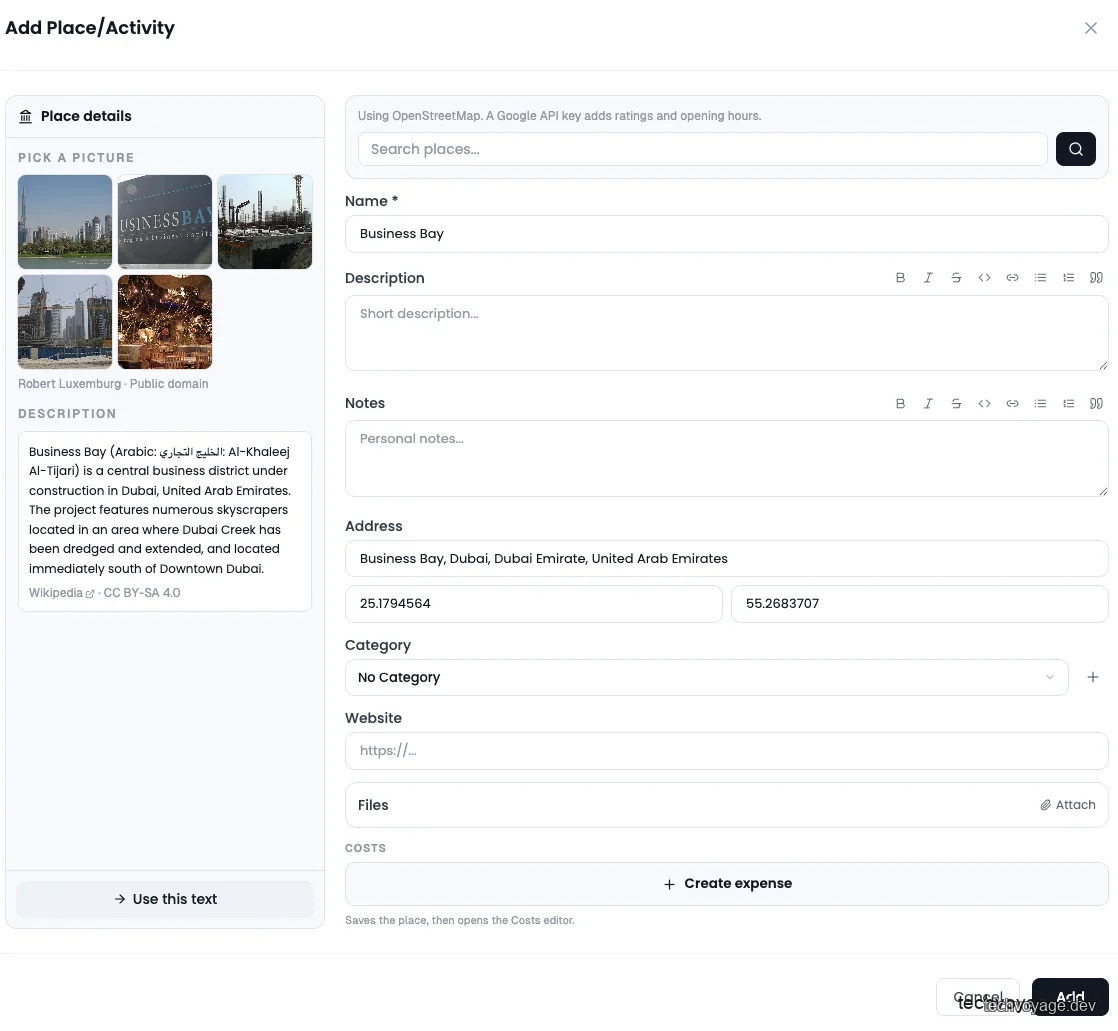1118x1031 pixels.
Task: Click the Robert Luxemburg Public domain credit
Action: [x=113, y=384]
